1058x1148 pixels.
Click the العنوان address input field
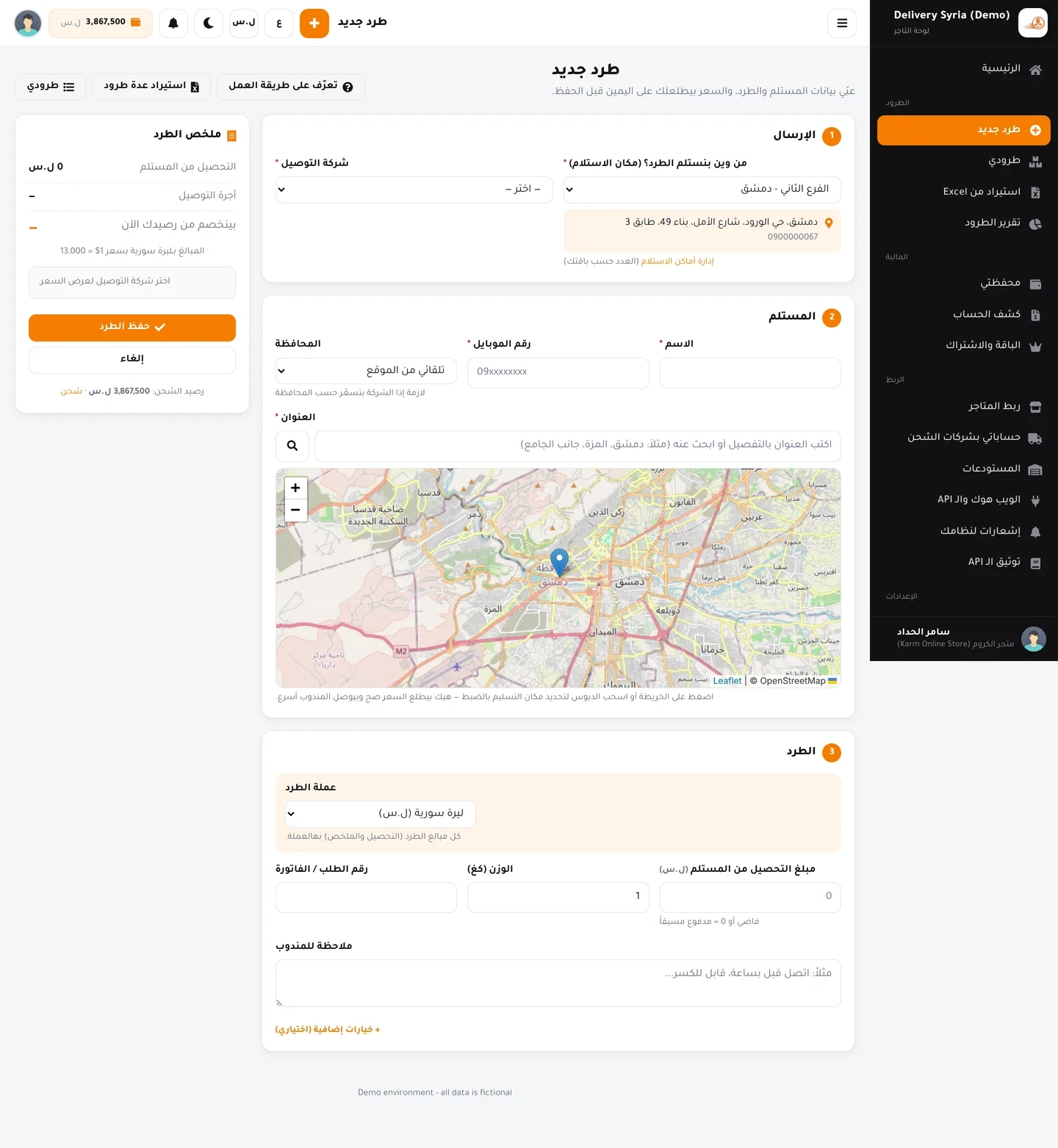click(577, 446)
